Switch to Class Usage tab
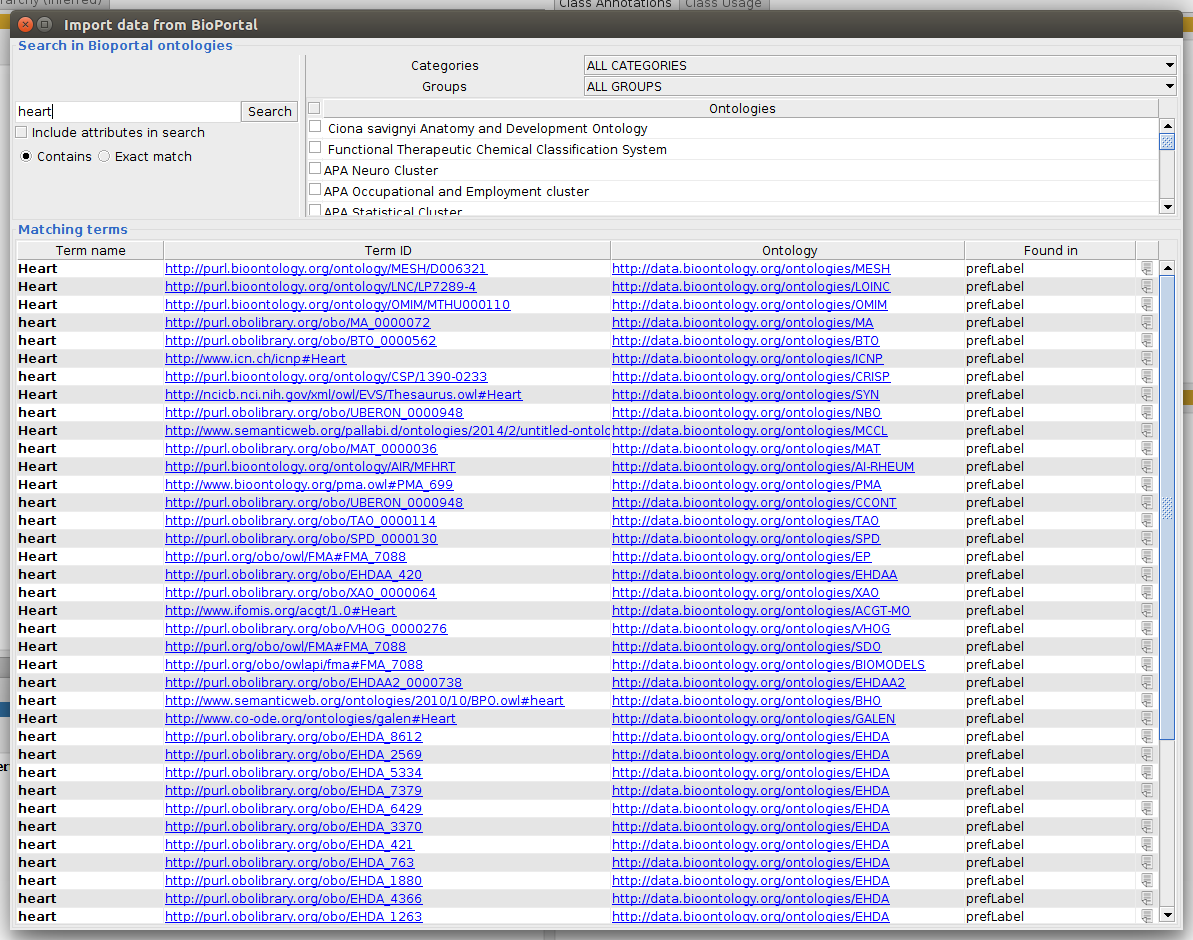 pyautogui.click(x=723, y=5)
